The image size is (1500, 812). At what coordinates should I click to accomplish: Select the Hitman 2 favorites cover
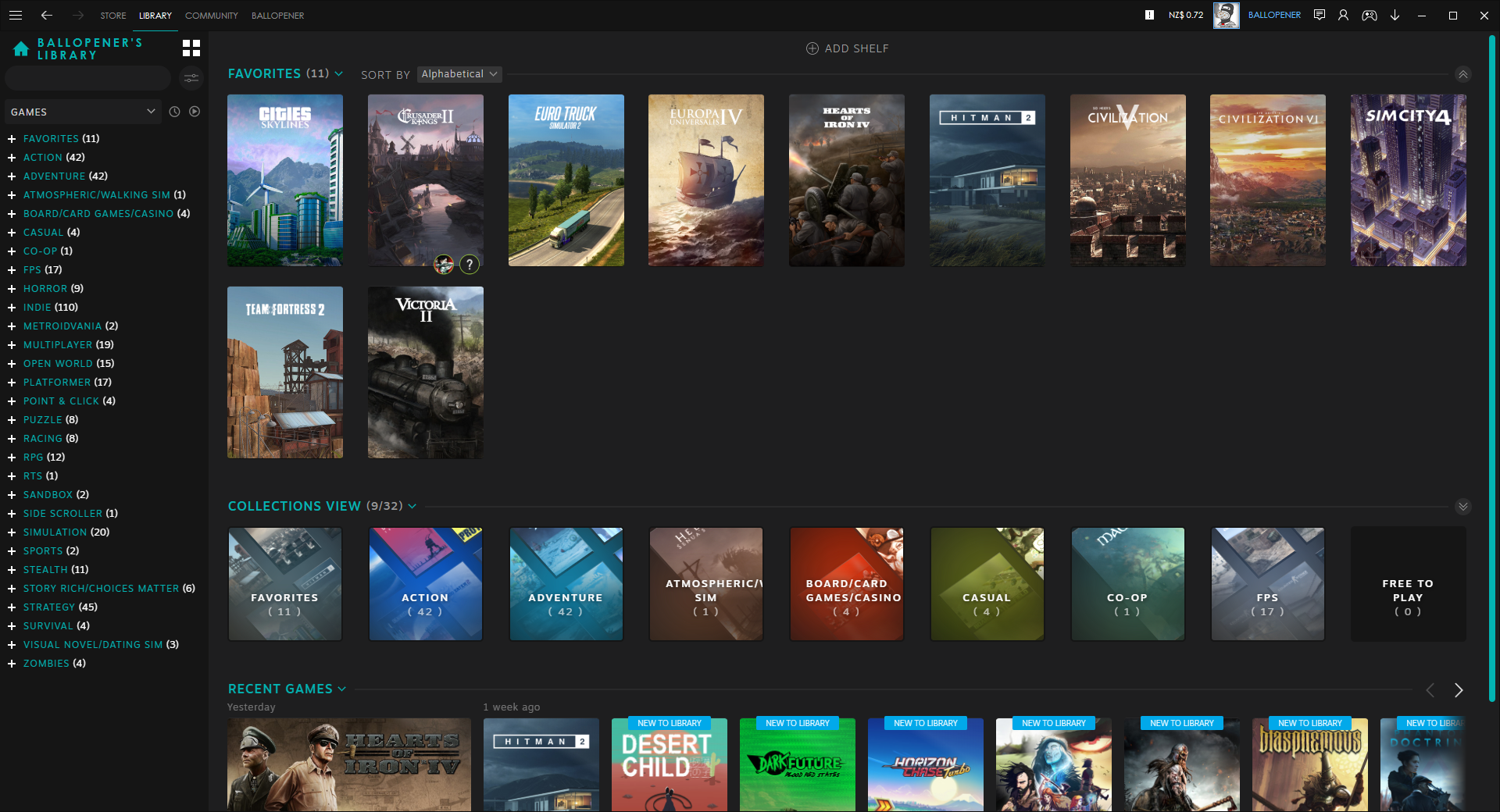(987, 180)
